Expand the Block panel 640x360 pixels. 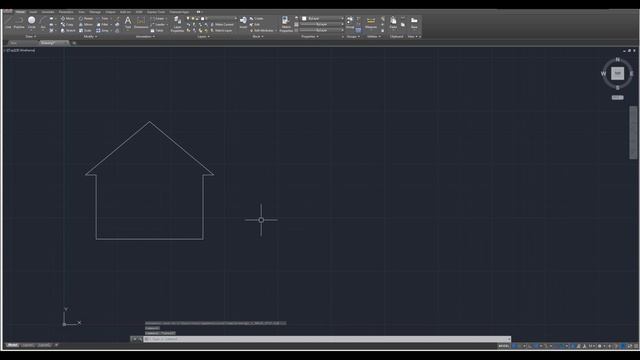coord(258,37)
